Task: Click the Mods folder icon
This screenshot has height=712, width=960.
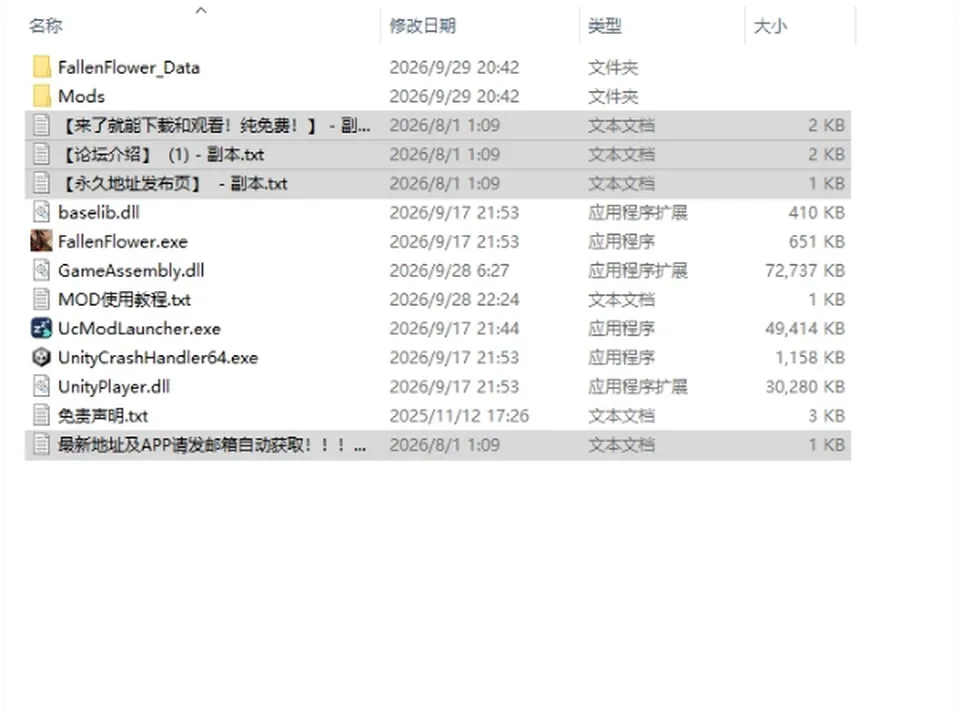Action: (x=42, y=96)
